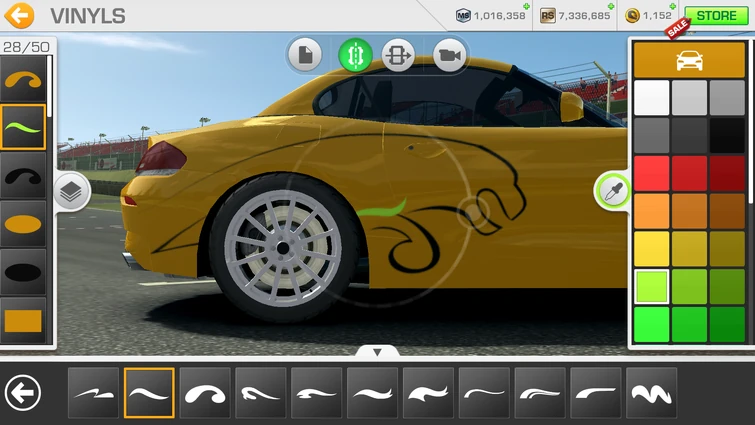Pick white color swatch
Image resolution: width=755 pixels, height=425 pixels.
[x=651, y=98]
